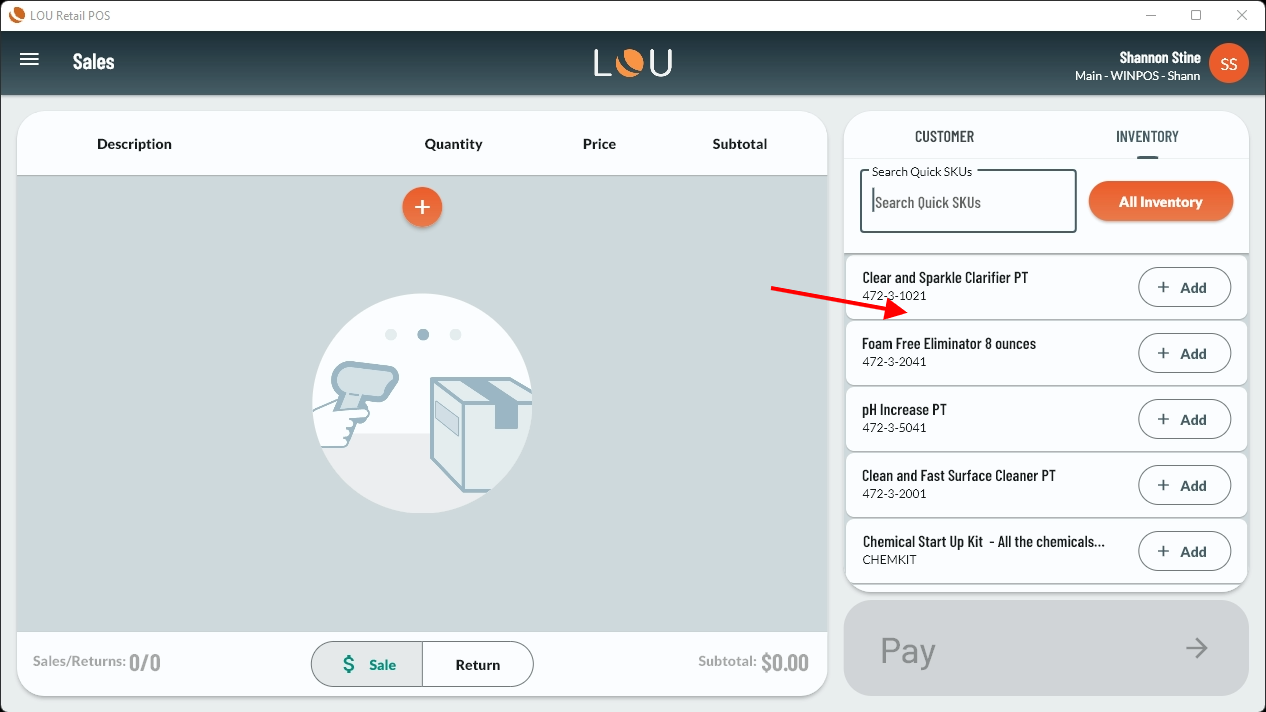Add Clear and Sparkle Clarifier PT
This screenshot has height=712, width=1266.
tap(1184, 287)
